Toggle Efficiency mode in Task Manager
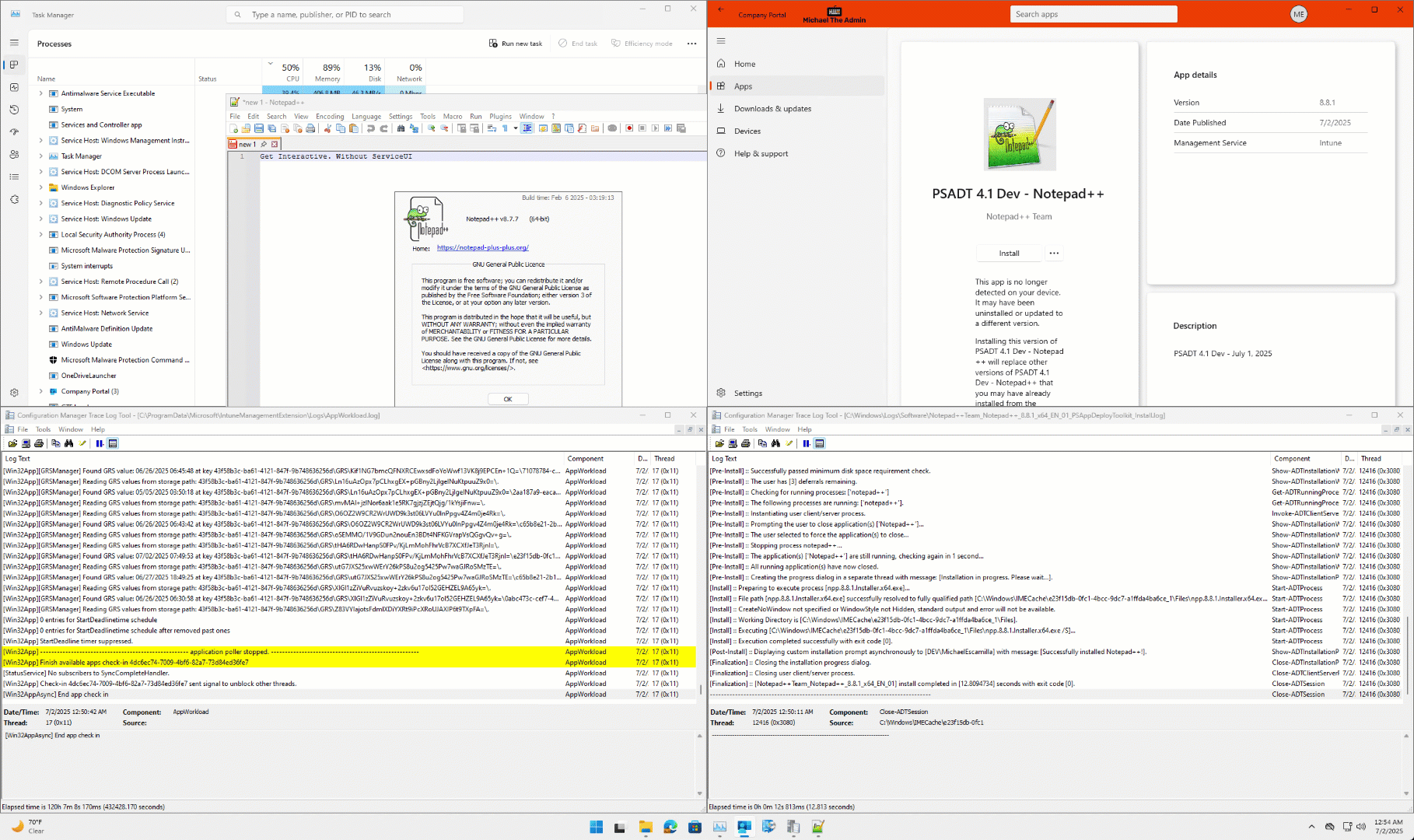Image resolution: width=1414 pixels, height=840 pixels. pyautogui.click(x=642, y=44)
